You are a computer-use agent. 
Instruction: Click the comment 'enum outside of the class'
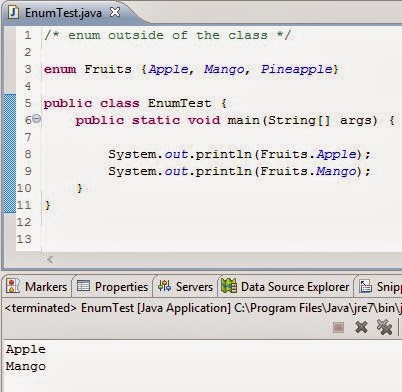click(168, 35)
